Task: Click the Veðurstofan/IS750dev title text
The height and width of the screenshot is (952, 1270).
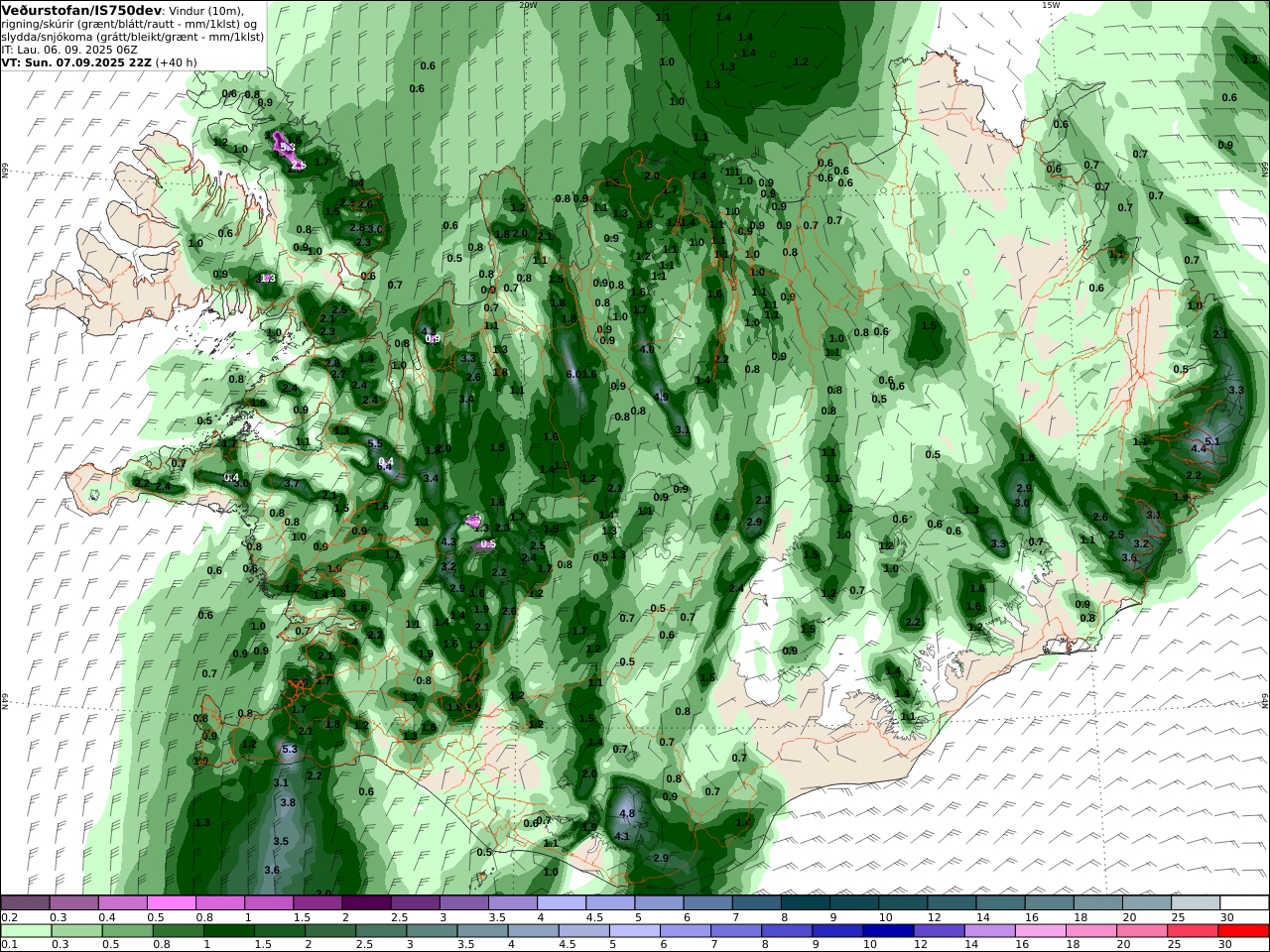Action: tap(81, 10)
